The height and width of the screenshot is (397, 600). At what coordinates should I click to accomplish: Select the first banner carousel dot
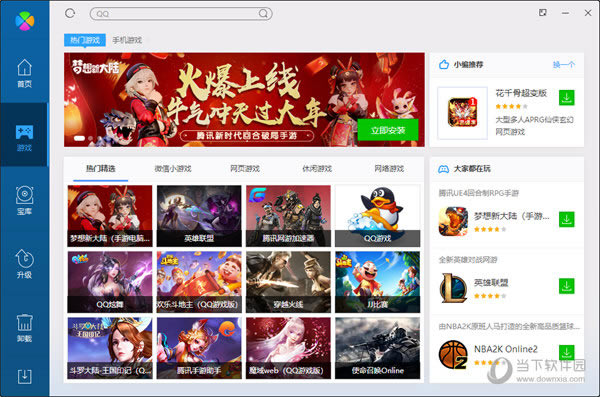pos(79,138)
